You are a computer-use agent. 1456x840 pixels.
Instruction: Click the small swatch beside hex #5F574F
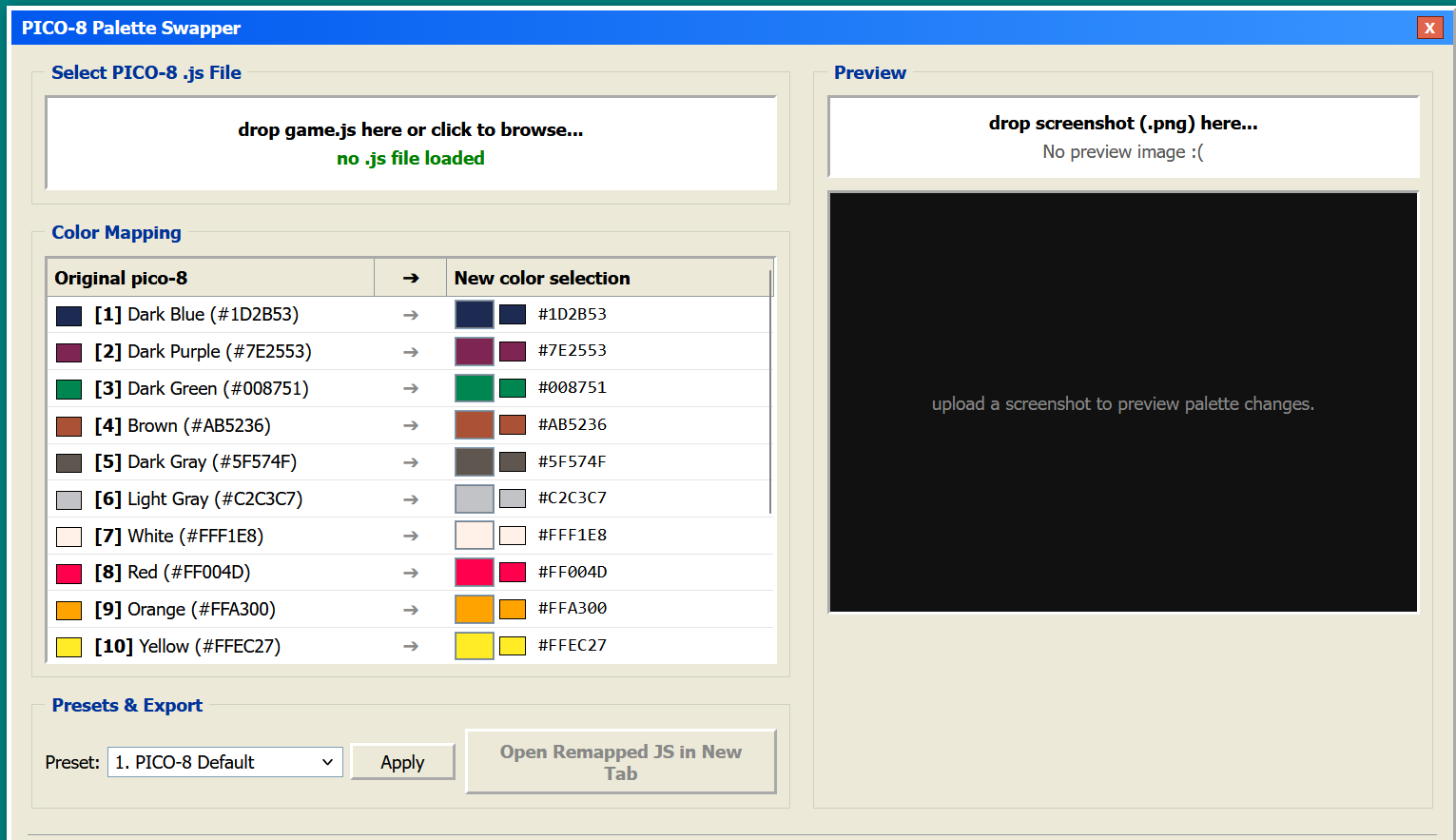point(513,461)
